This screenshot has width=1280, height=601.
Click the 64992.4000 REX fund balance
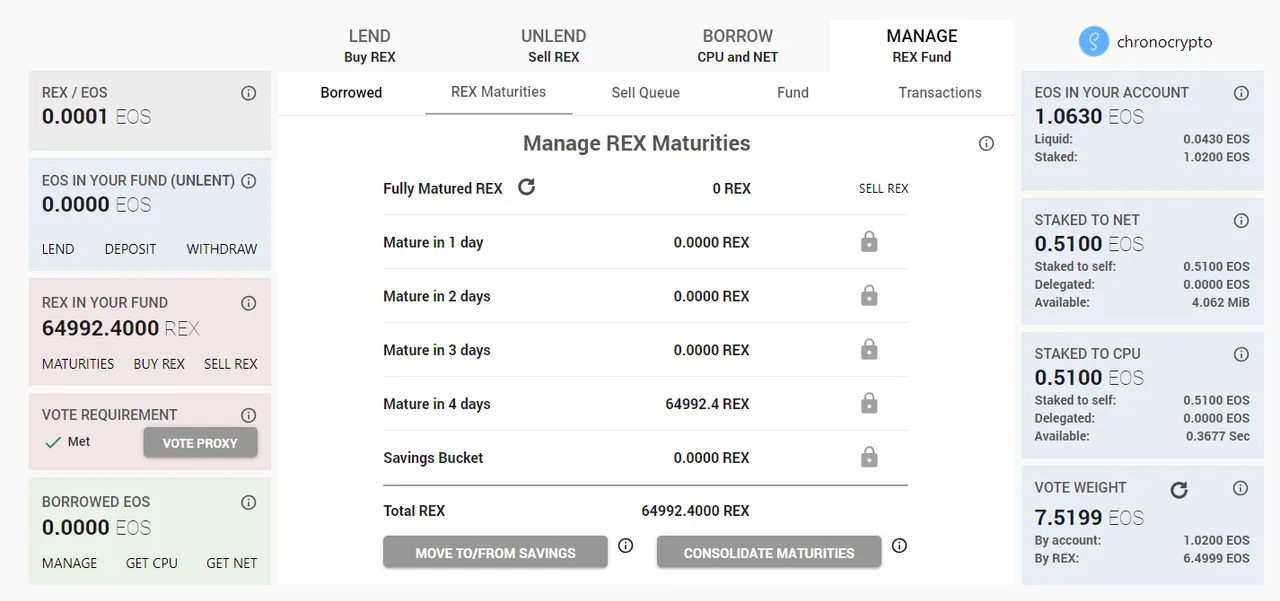click(x=121, y=328)
